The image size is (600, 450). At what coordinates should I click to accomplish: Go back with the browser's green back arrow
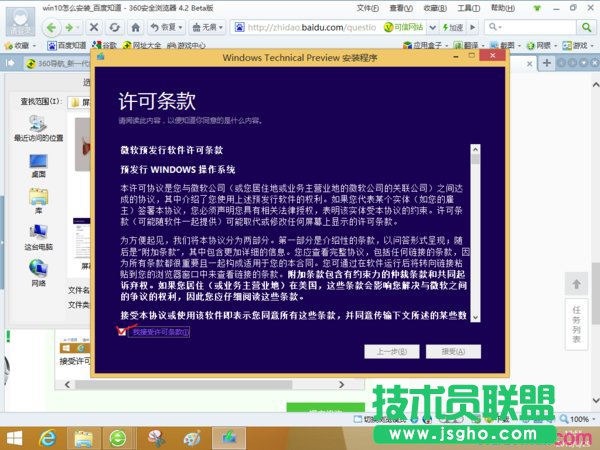point(52,28)
